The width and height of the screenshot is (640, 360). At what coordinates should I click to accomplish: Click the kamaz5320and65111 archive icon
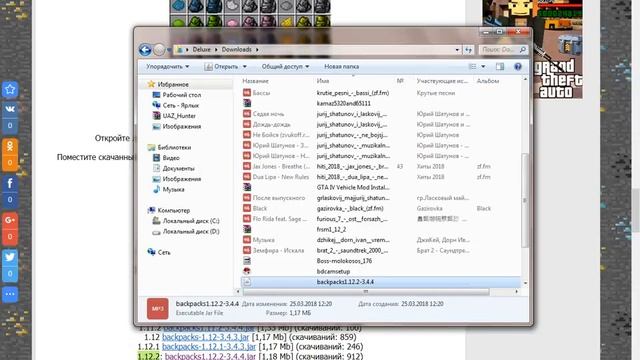(247, 103)
